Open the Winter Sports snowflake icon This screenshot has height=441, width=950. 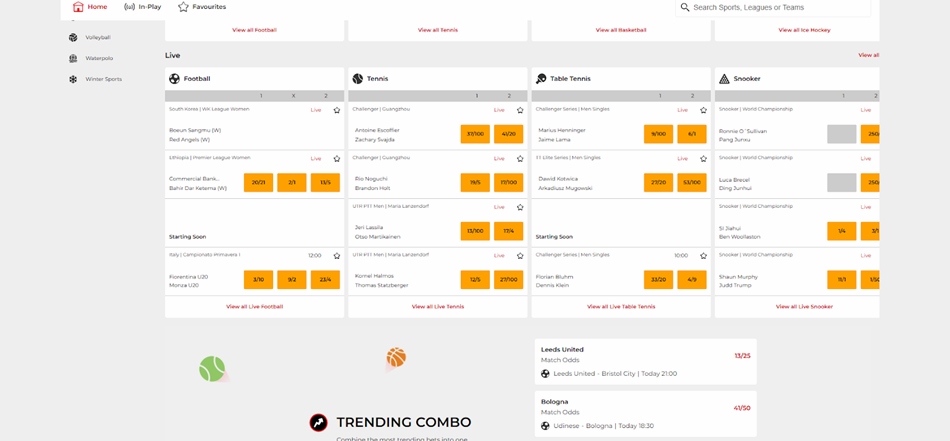(73, 79)
